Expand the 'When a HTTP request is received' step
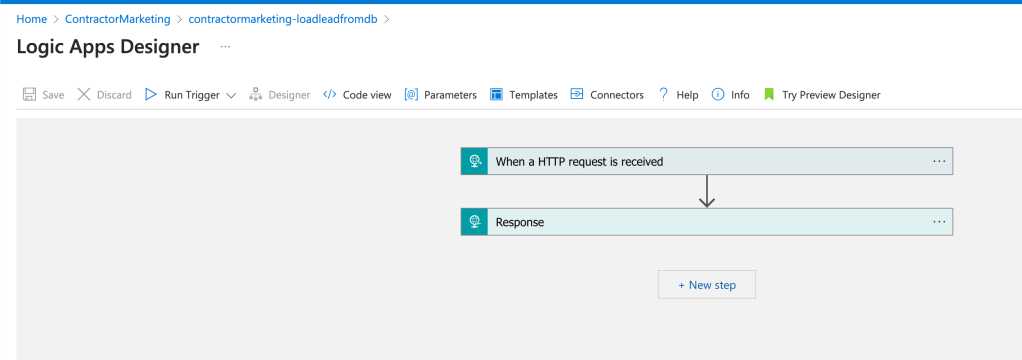 pos(707,161)
